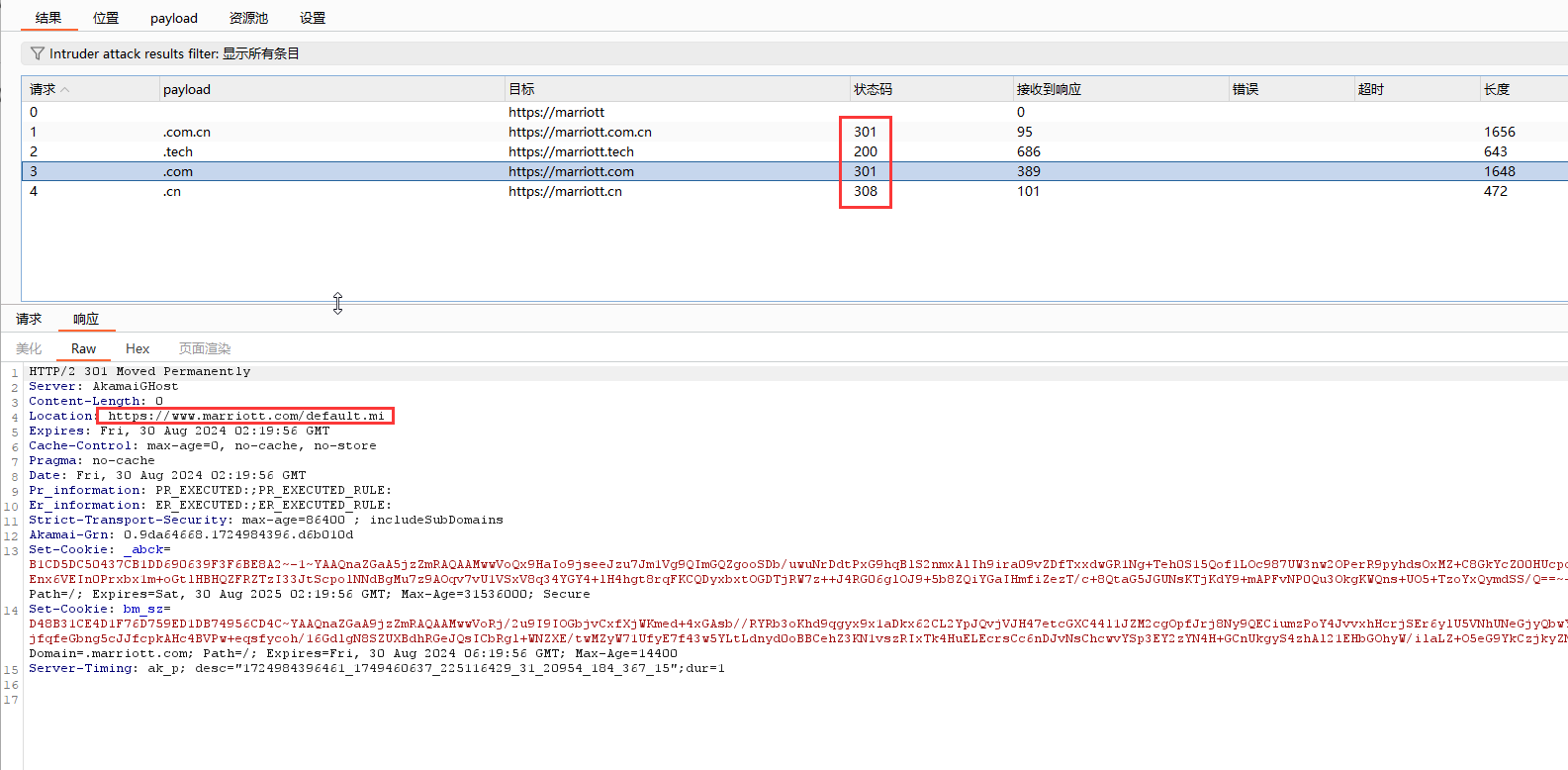Click the Server-Timing header line
1568x770 pixels.
coord(377,668)
